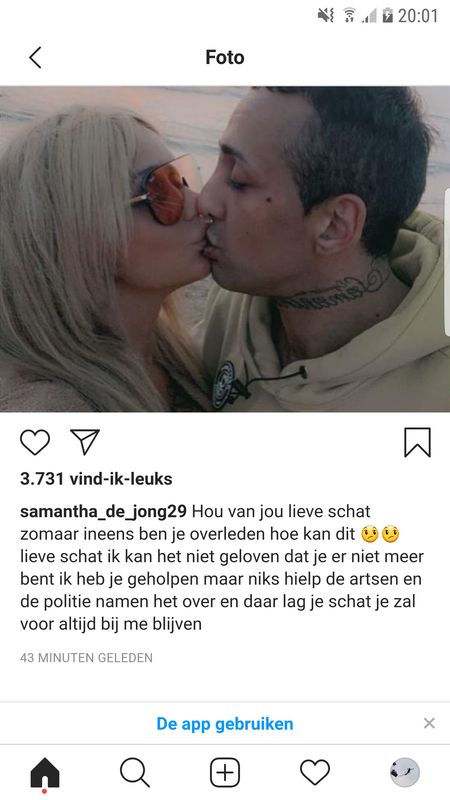Tap the muted sound status icon
Screen dimensions: 450x800
[326, 15]
